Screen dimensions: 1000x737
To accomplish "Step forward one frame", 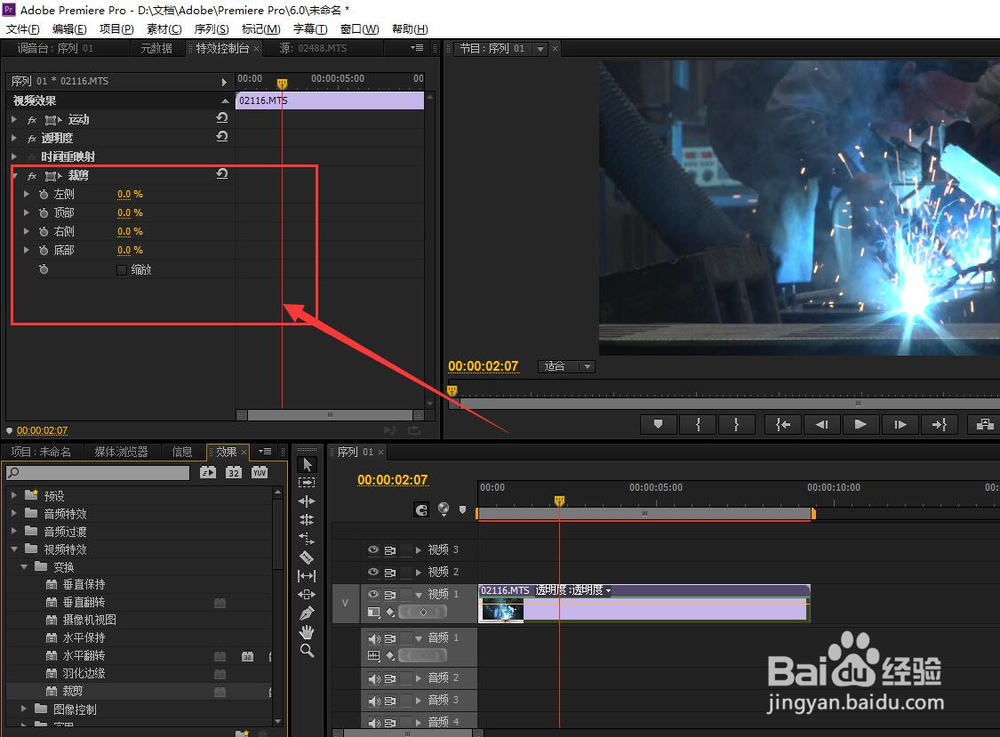I will (900, 424).
